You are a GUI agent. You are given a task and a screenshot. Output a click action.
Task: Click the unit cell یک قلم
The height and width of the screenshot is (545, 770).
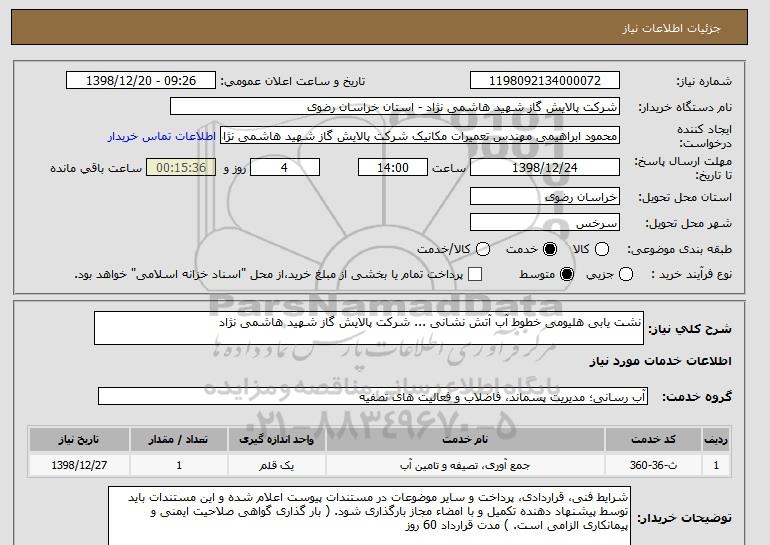coord(276,465)
